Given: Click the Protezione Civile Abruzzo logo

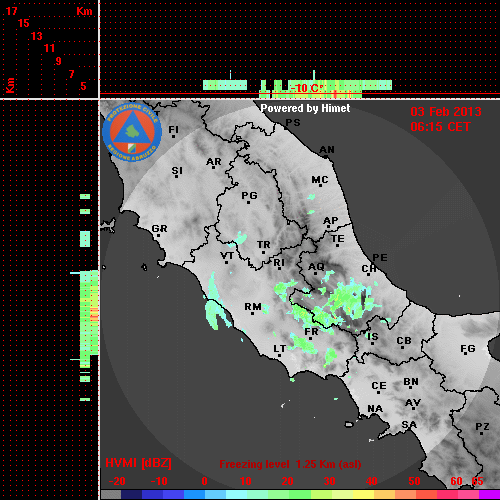Looking at the screenshot, I should pyautogui.click(x=132, y=132).
